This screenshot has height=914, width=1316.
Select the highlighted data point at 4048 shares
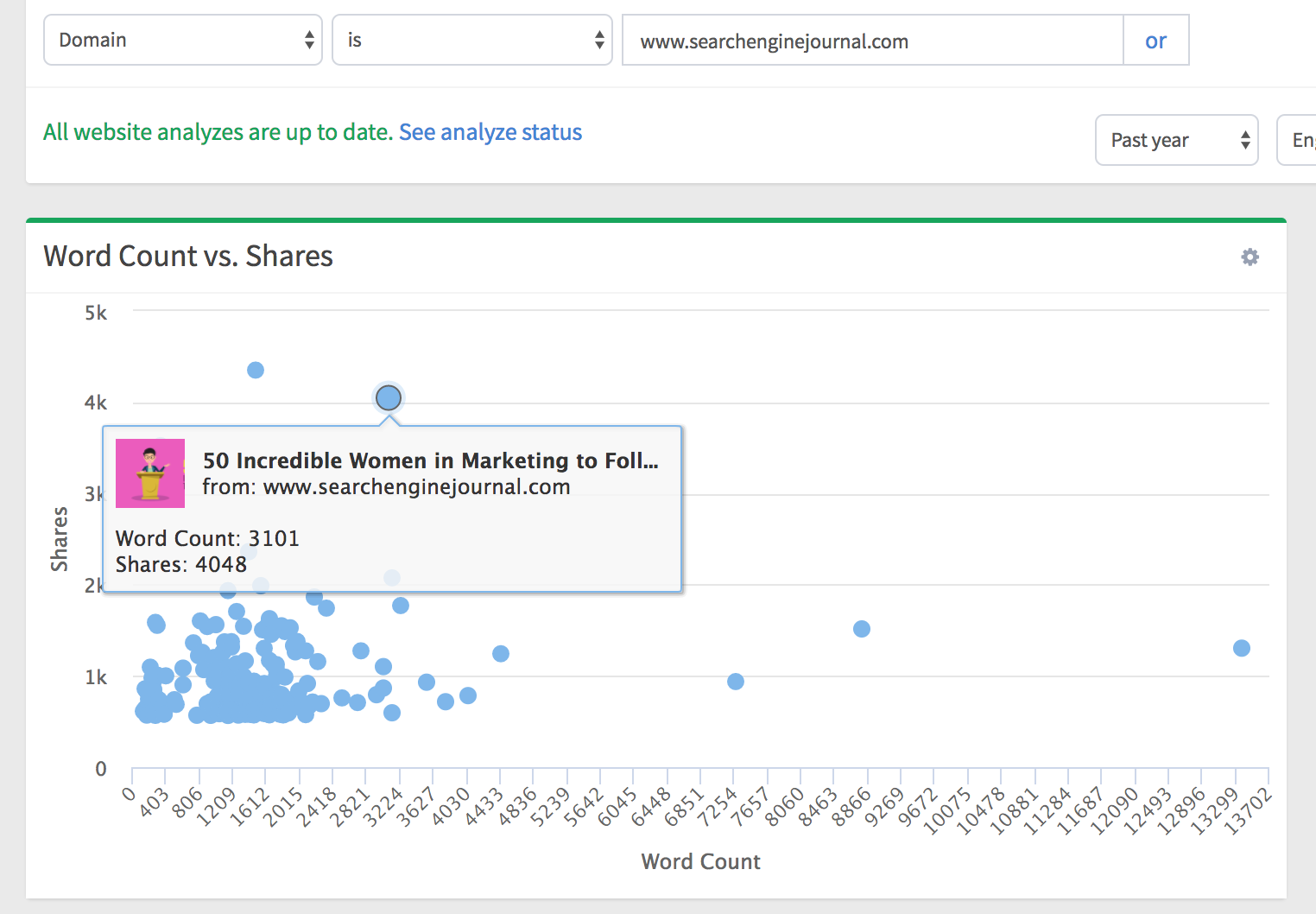tap(389, 397)
